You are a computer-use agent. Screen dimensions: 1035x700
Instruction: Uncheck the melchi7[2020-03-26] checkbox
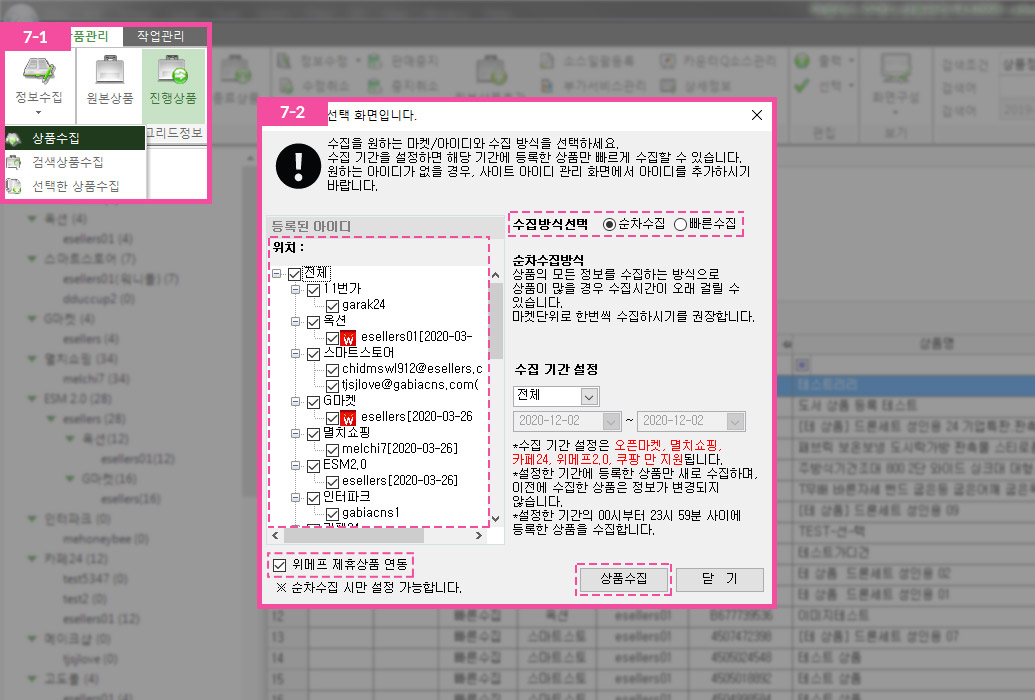pyautogui.click(x=332, y=450)
